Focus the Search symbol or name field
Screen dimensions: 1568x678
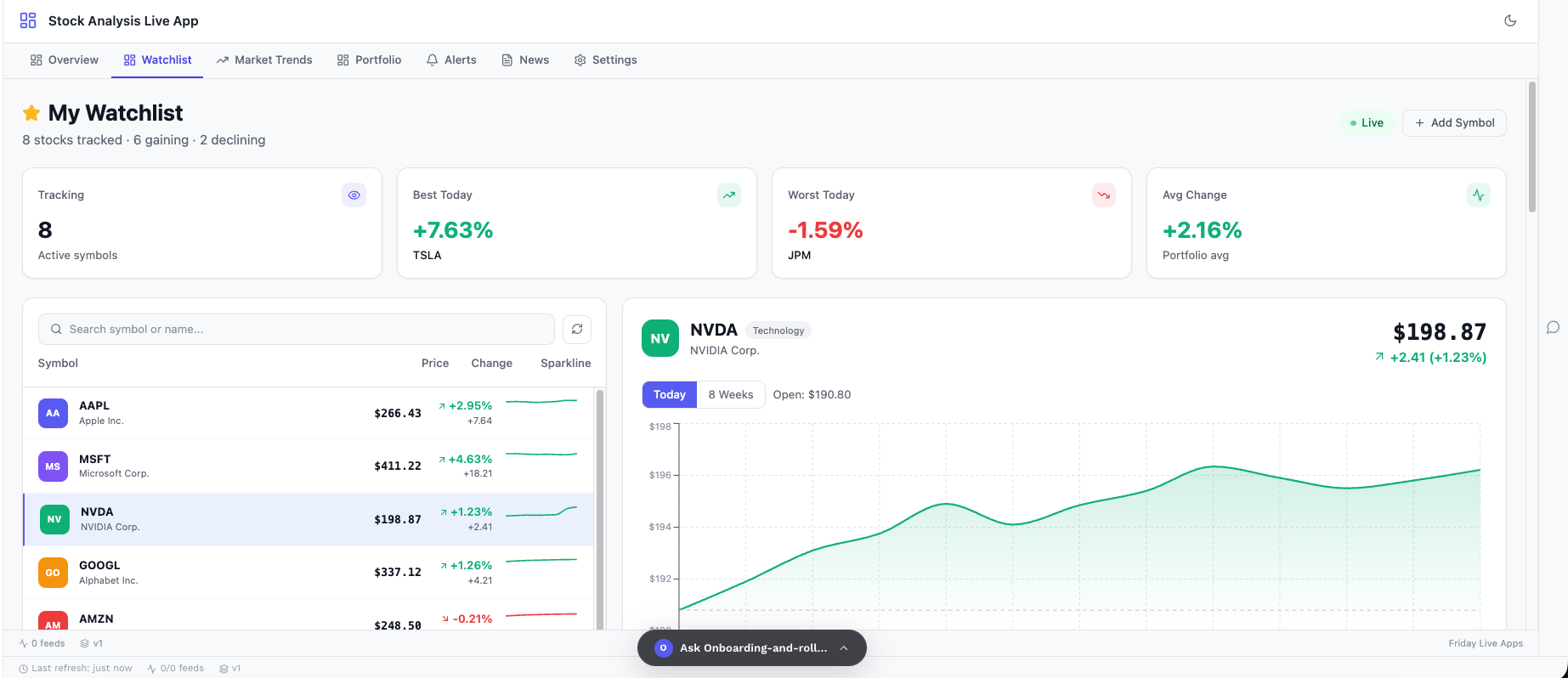click(x=297, y=329)
